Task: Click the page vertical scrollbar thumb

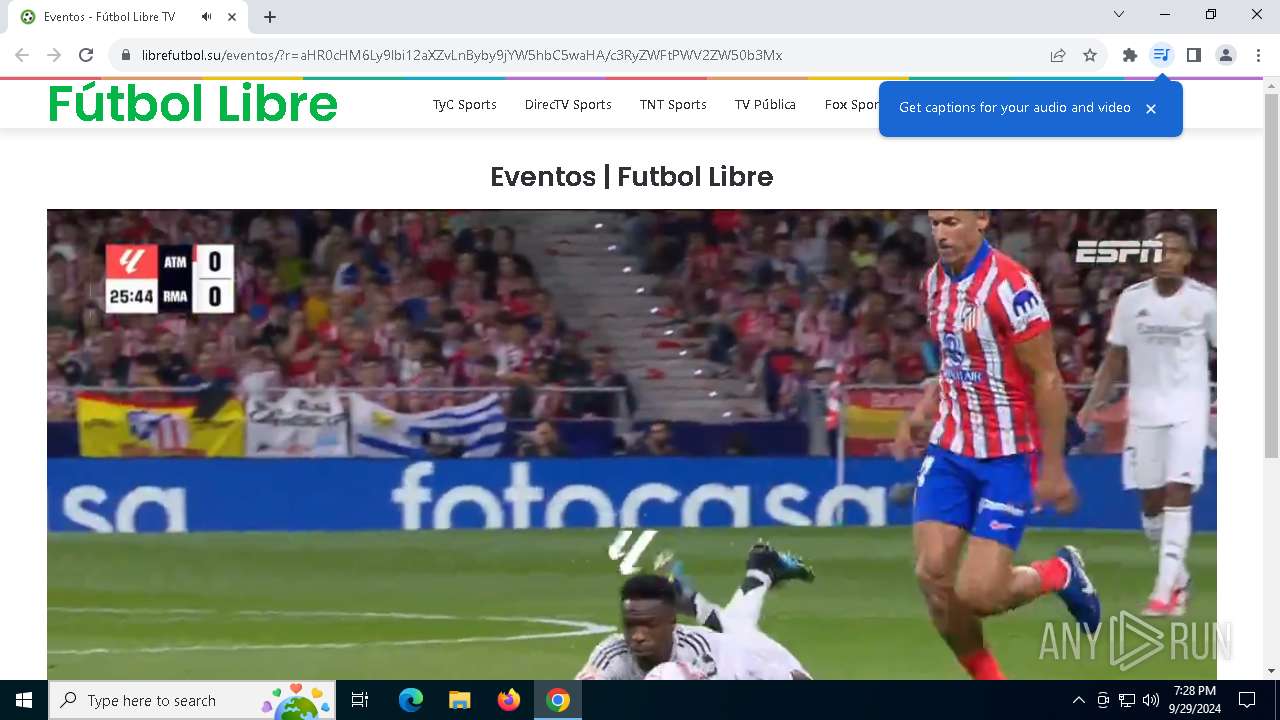Action: coord(1271,275)
